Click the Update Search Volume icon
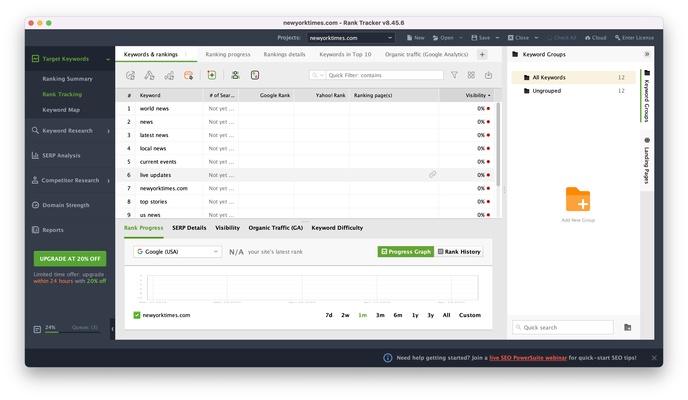This screenshot has width=688, height=400. click(x=150, y=75)
